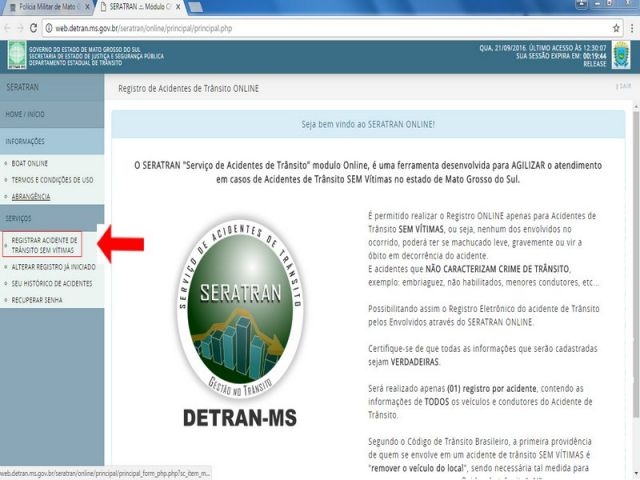Open the Chrome three-dot menu
The image size is (640, 480).
(x=632, y=28)
